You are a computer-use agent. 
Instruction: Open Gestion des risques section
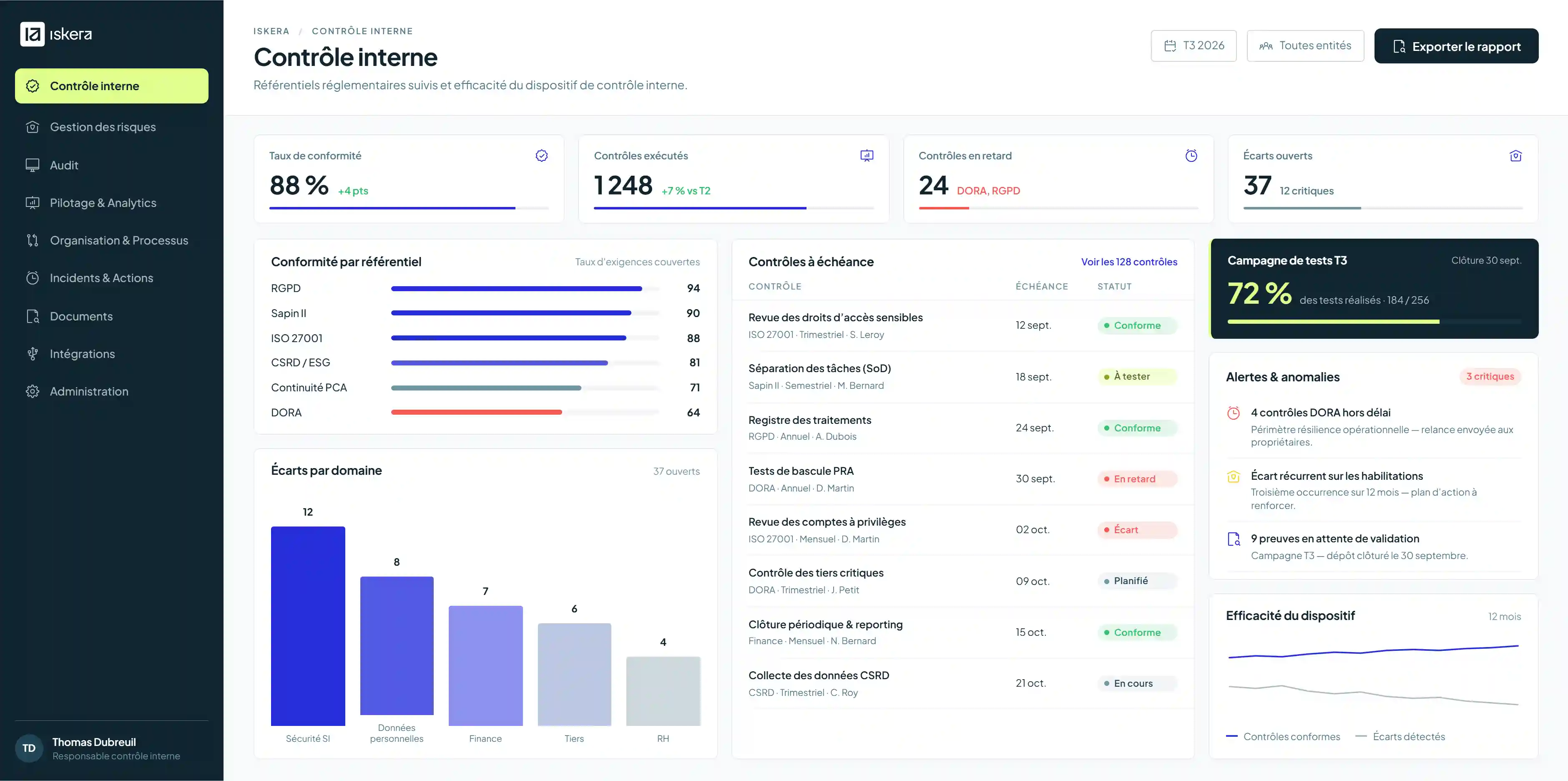[x=112, y=127]
